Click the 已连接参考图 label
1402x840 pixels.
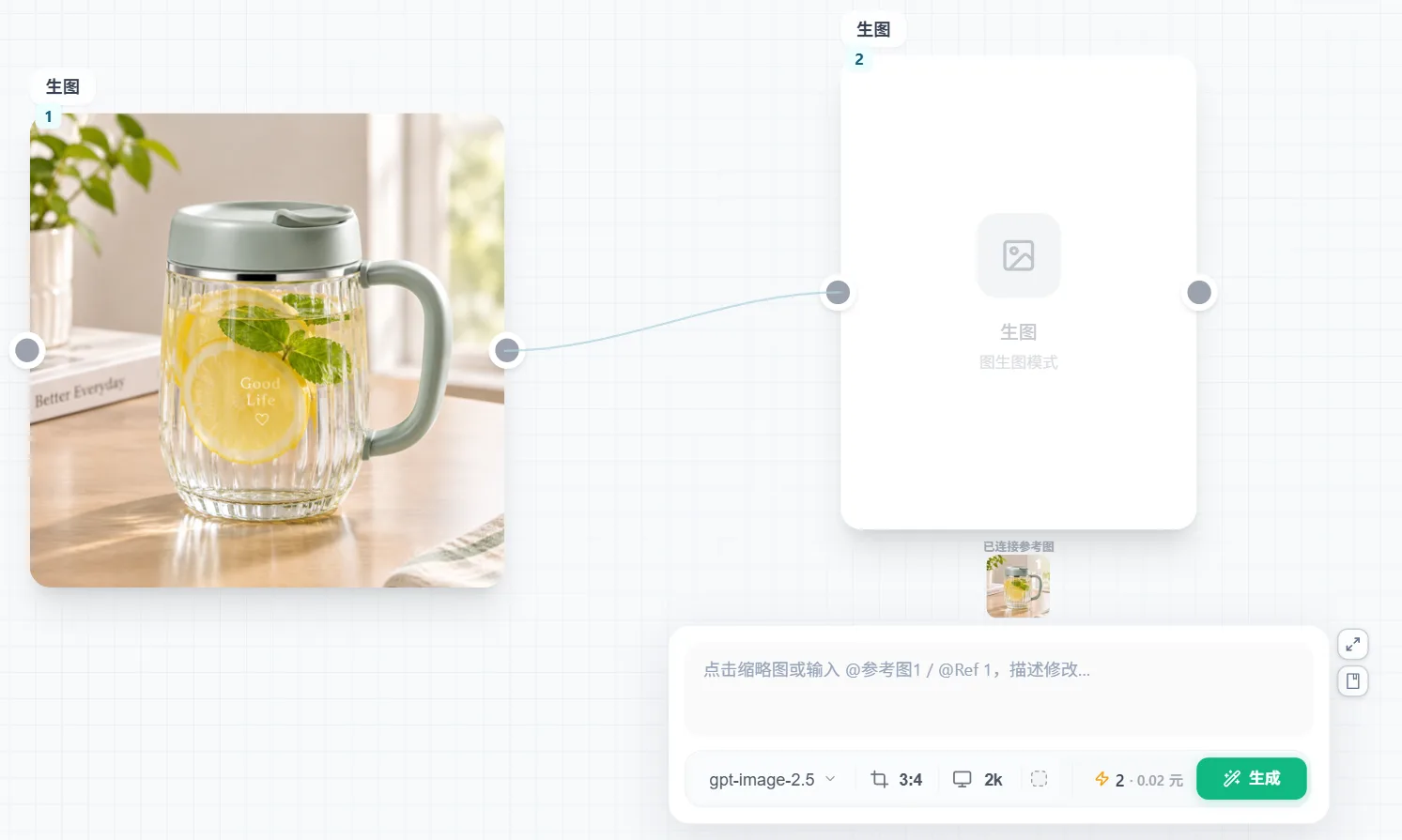click(x=1019, y=546)
